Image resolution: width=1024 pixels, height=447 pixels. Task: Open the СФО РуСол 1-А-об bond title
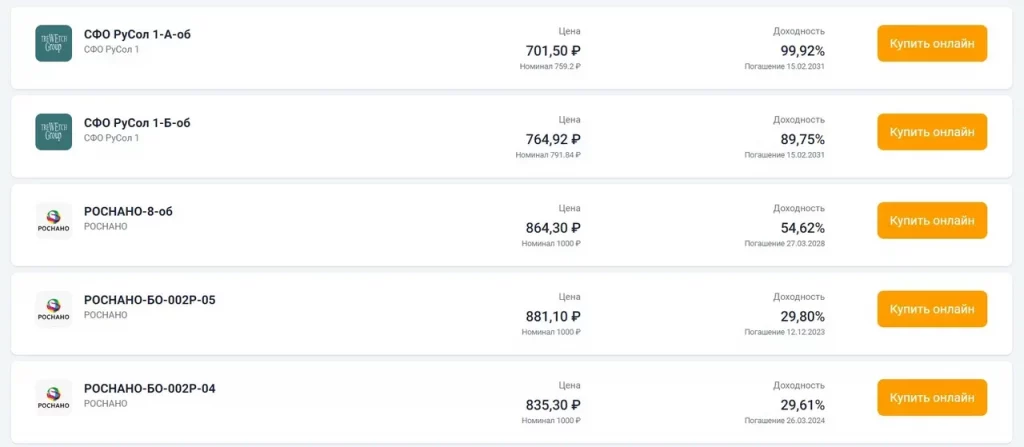pyautogui.click(x=137, y=34)
